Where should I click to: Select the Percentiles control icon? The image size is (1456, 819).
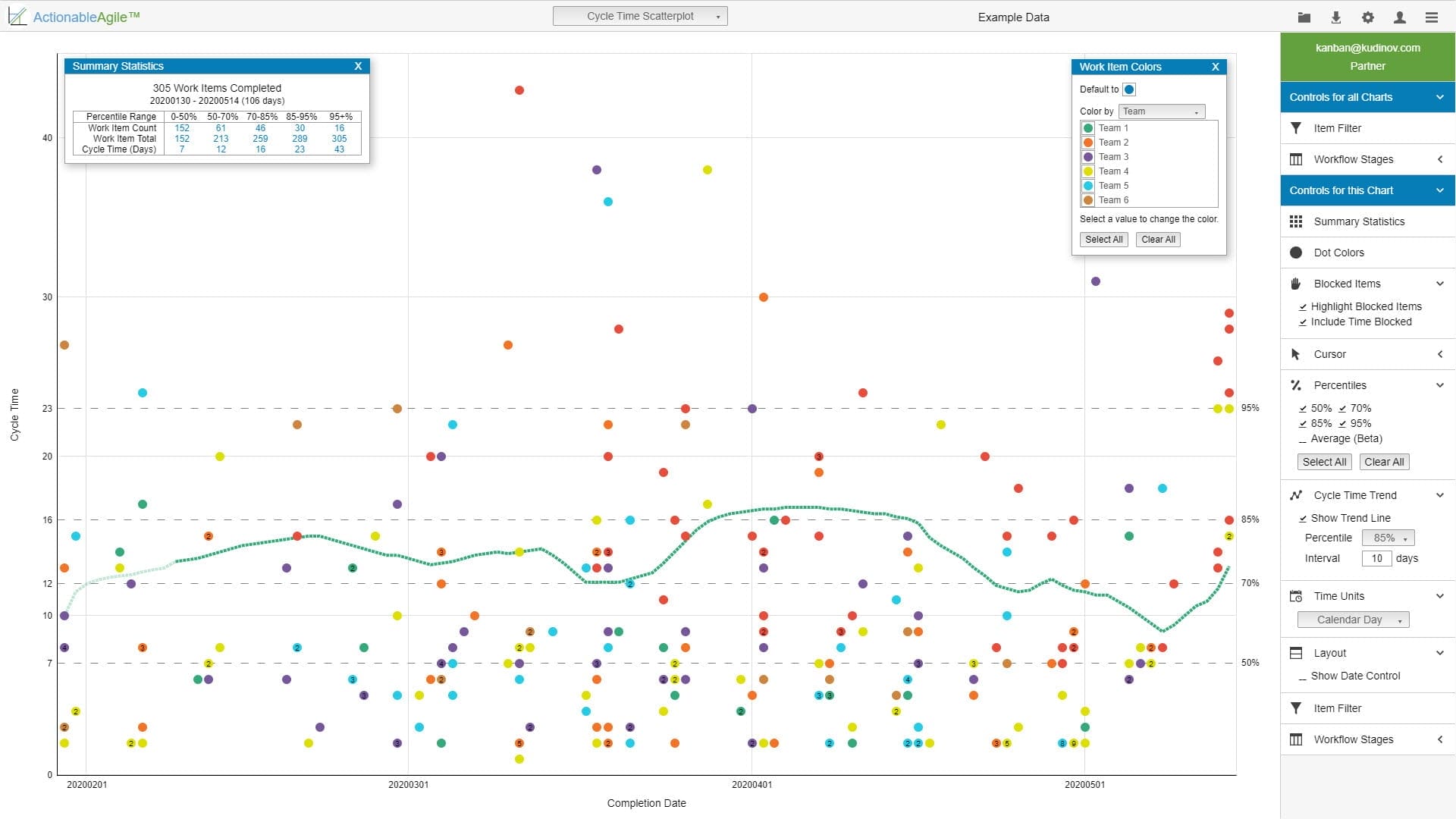tap(1297, 385)
